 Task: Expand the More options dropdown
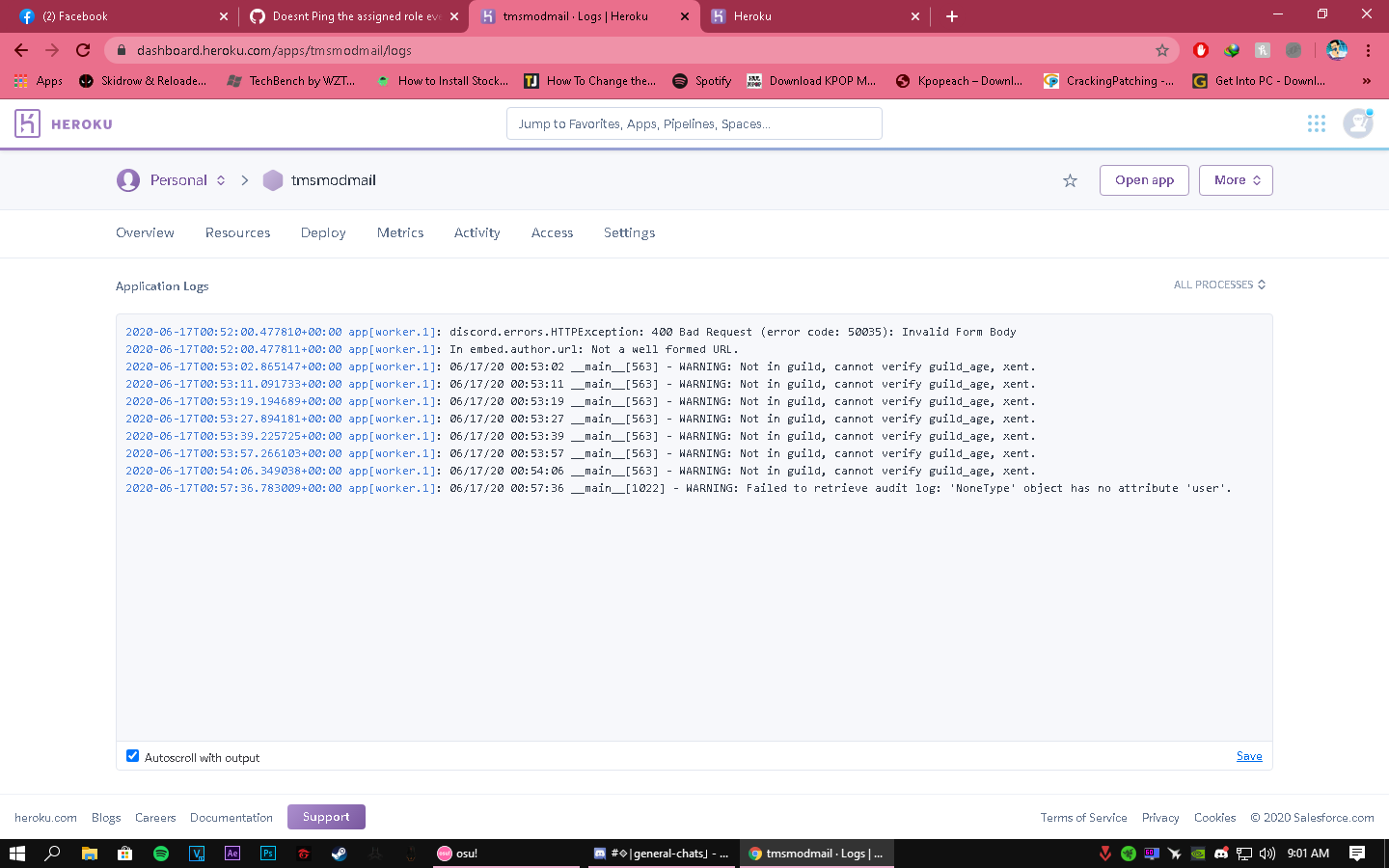(1236, 180)
